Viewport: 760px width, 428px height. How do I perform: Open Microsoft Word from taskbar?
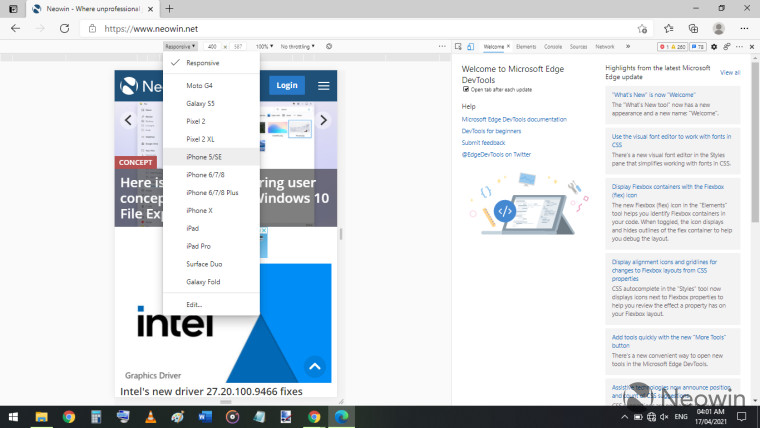pos(205,417)
